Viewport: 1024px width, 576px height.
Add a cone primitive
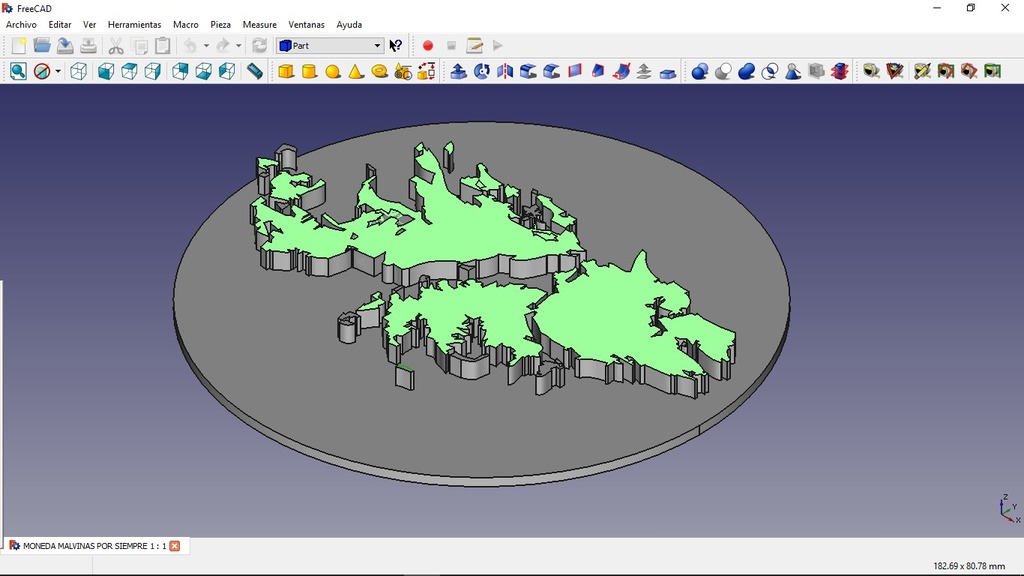click(x=356, y=71)
